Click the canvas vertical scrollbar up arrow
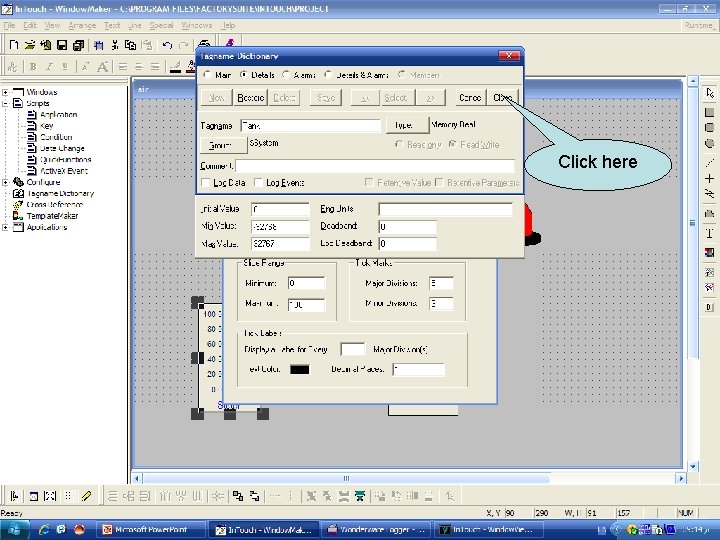This screenshot has width=720, height=540. (692, 82)
